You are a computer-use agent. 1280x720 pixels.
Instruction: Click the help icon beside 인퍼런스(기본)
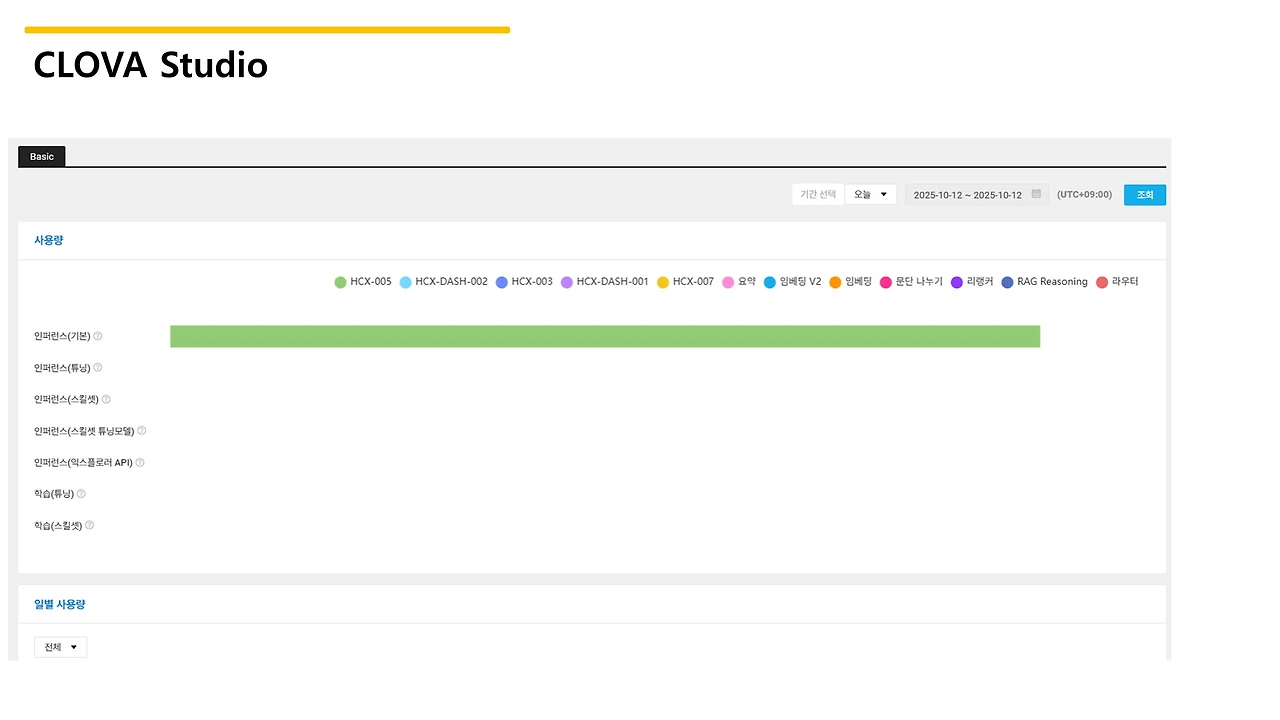98,336
